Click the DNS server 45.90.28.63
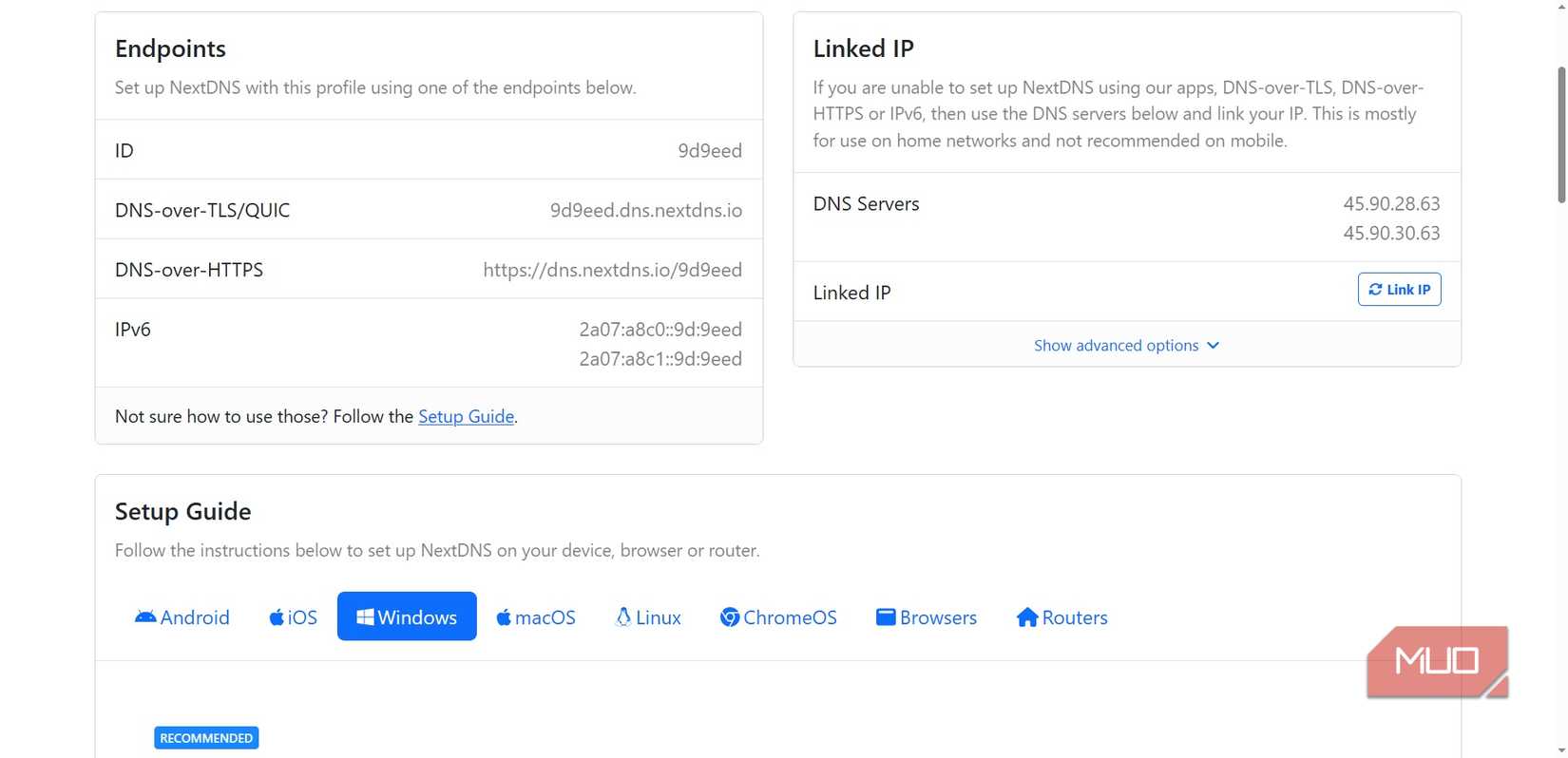The image size is (1568, 758). [x=1391, y=203]
